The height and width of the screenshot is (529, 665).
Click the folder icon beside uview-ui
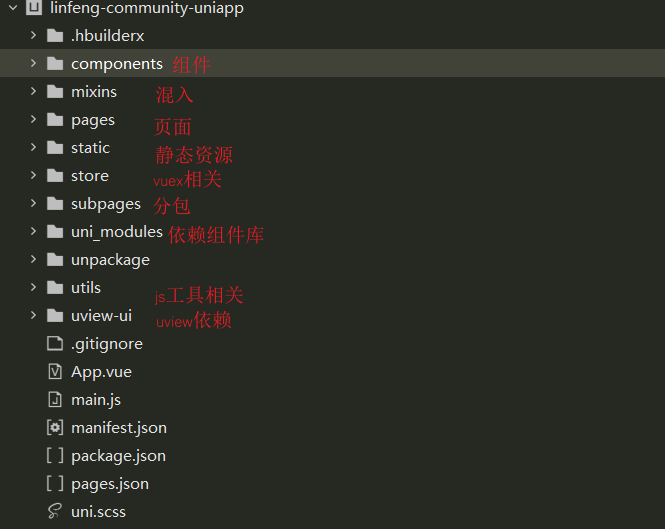(x=54, y=316)
